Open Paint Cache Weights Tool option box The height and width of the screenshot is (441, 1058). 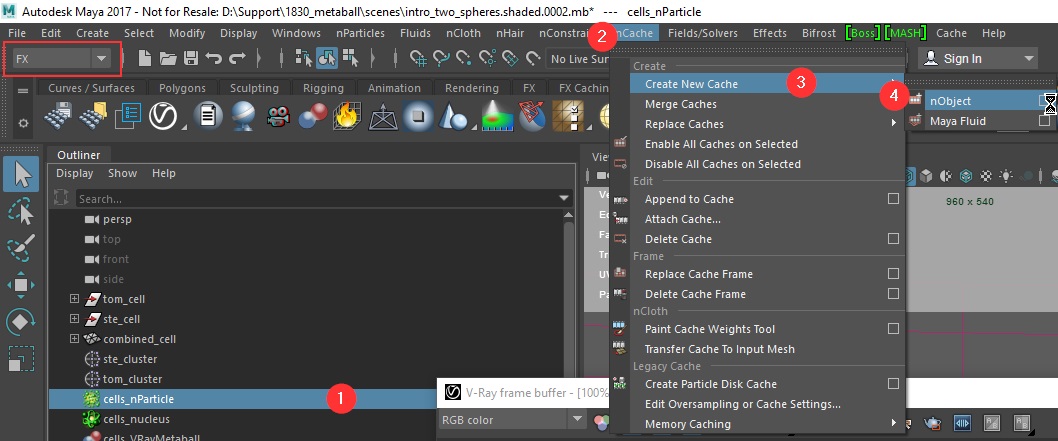coord(893,329)
